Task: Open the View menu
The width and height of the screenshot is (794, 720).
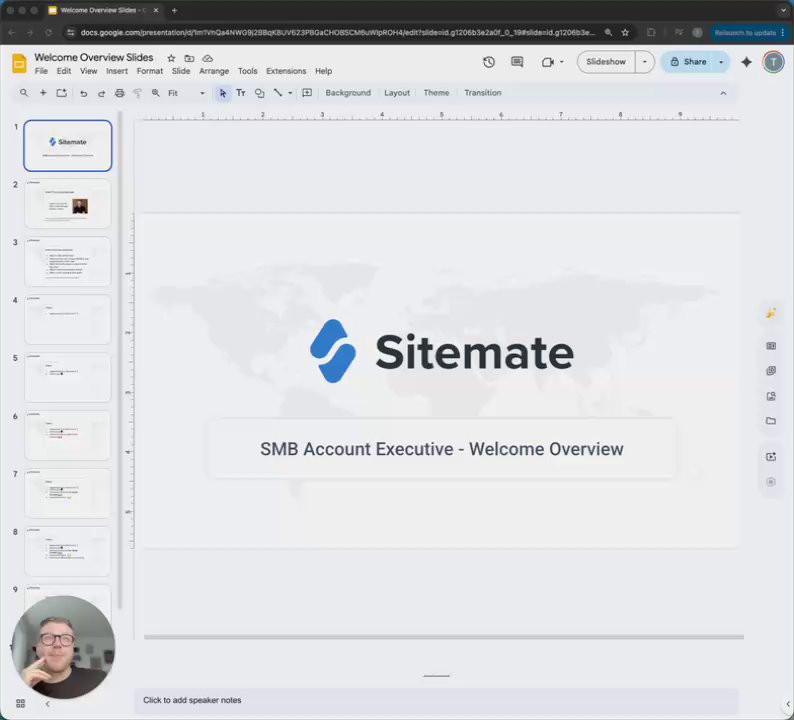Action: [89, 71]
